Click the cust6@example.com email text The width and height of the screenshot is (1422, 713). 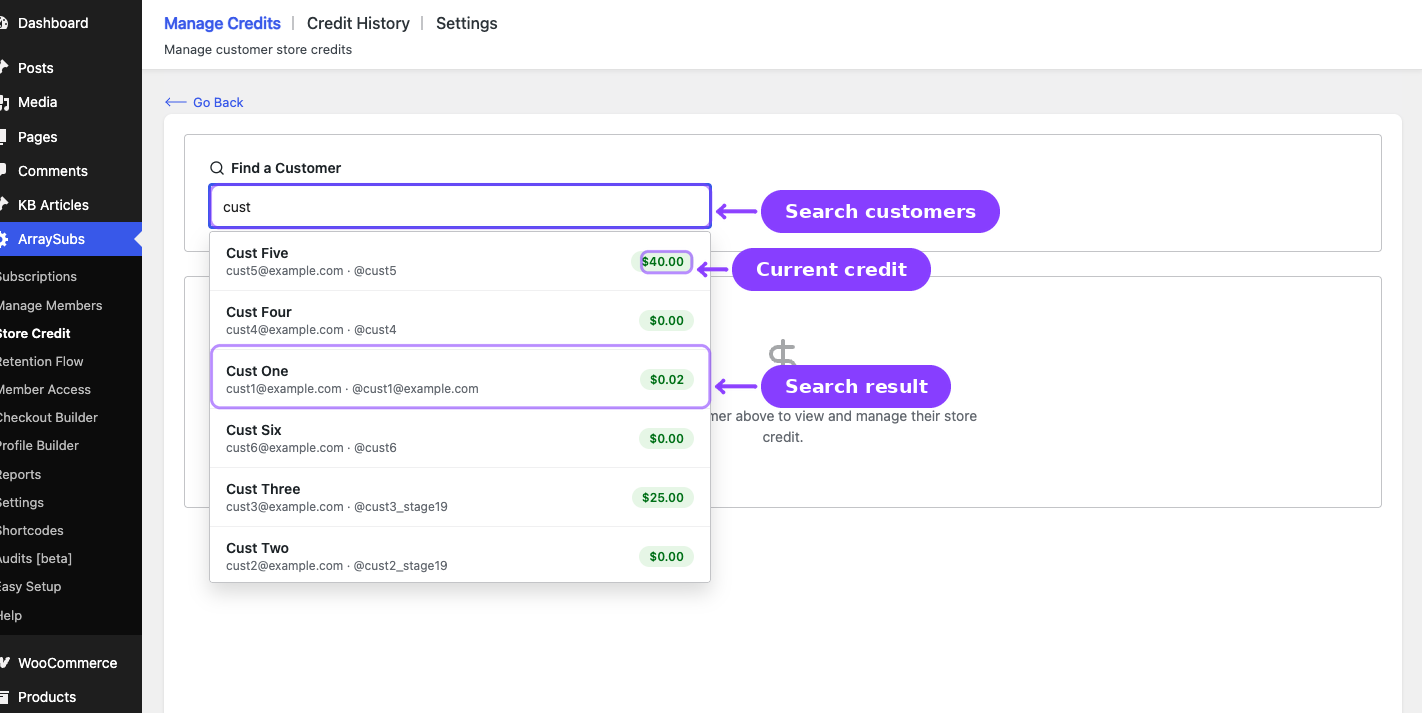[x=285, y=448]
